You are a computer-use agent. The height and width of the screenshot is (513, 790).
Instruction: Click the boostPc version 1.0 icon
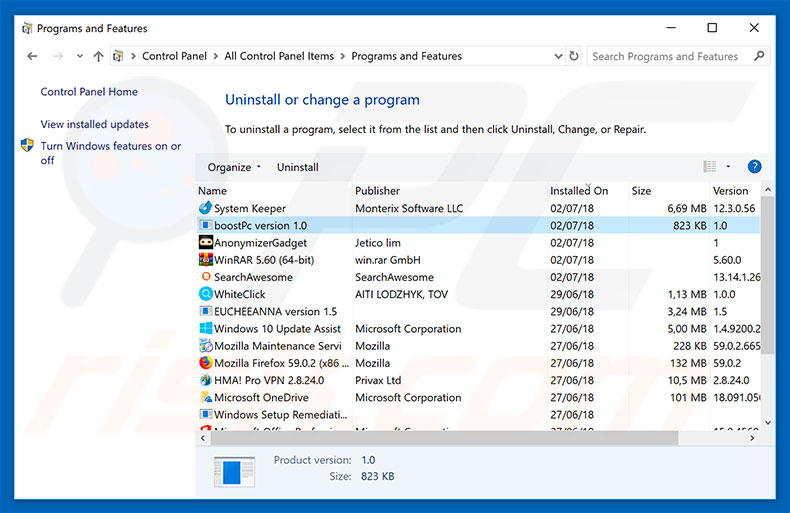(x=206, y=225)
